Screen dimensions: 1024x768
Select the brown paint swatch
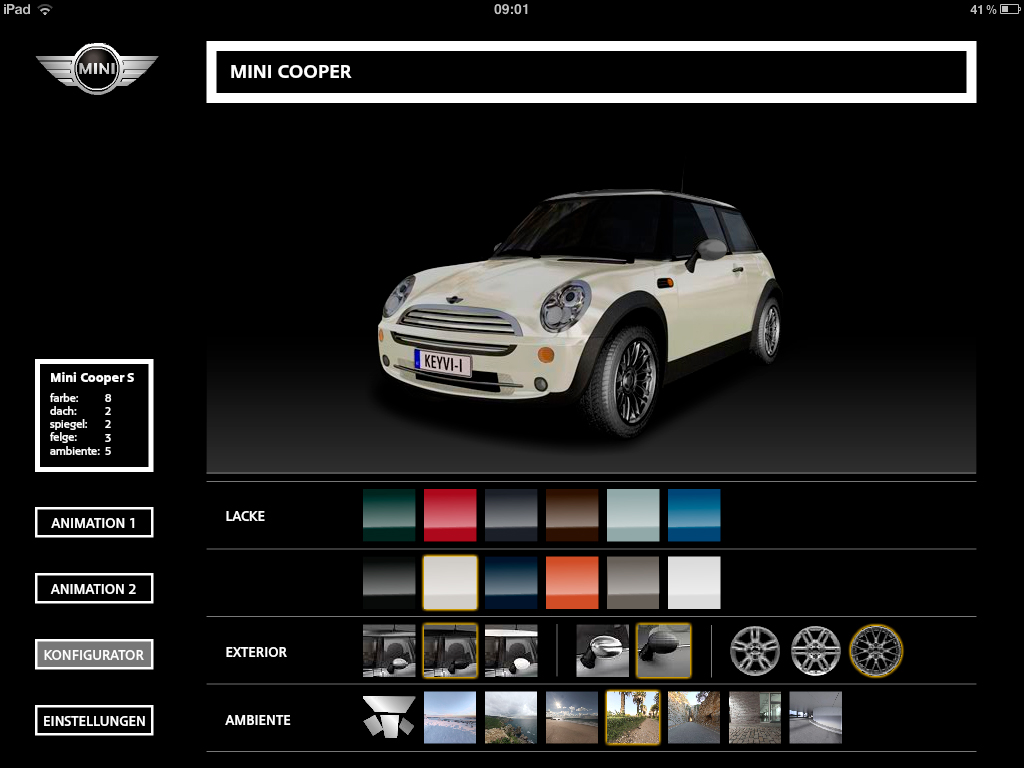pos(572,515)
